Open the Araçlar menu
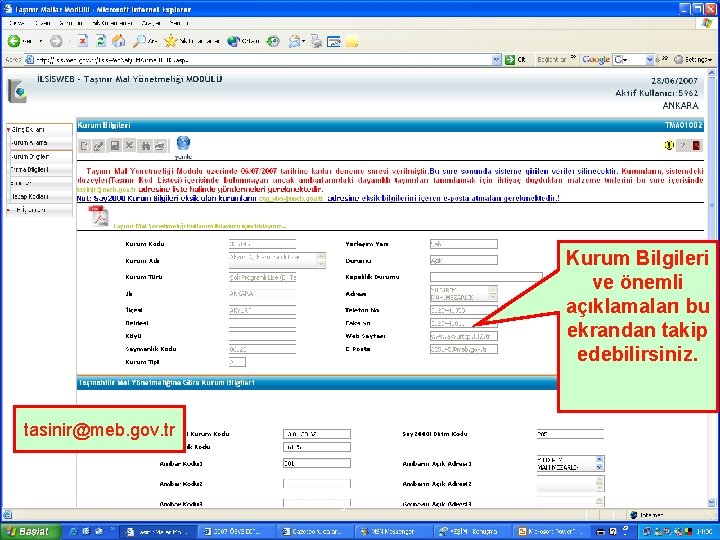This screenshot has height=540, width=720. click(x=151, y=22)
